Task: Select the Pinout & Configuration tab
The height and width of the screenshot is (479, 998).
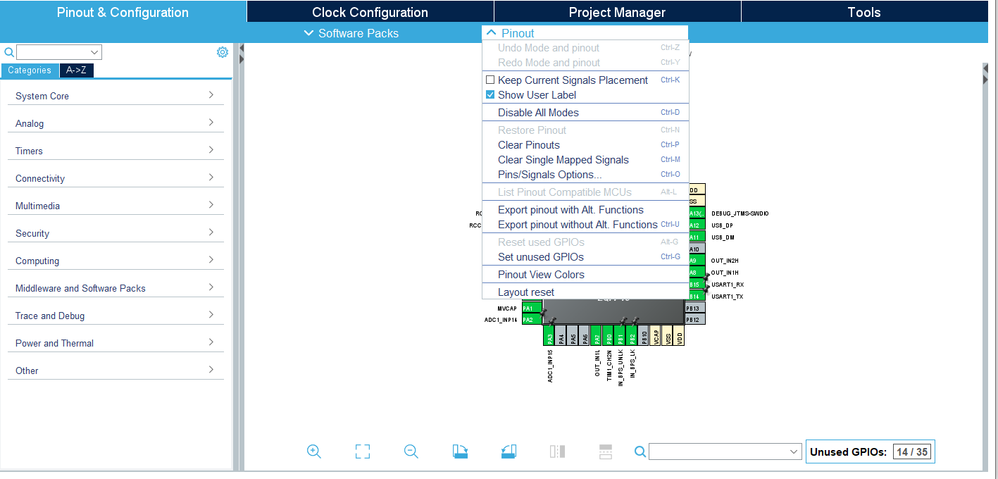Action: coord(123,12)
